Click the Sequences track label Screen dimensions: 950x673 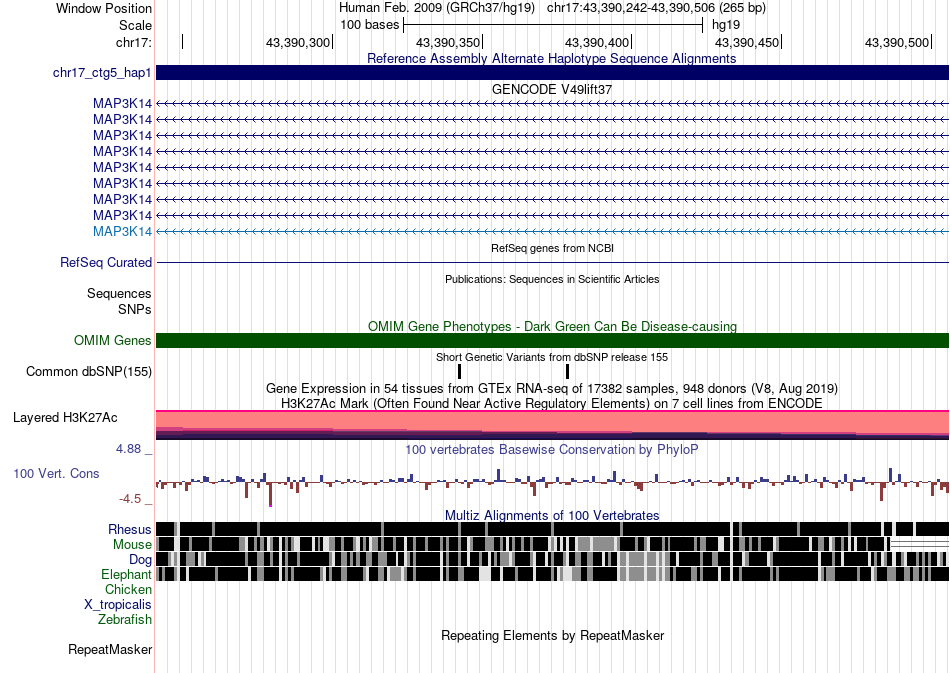(x=119, y=294)
